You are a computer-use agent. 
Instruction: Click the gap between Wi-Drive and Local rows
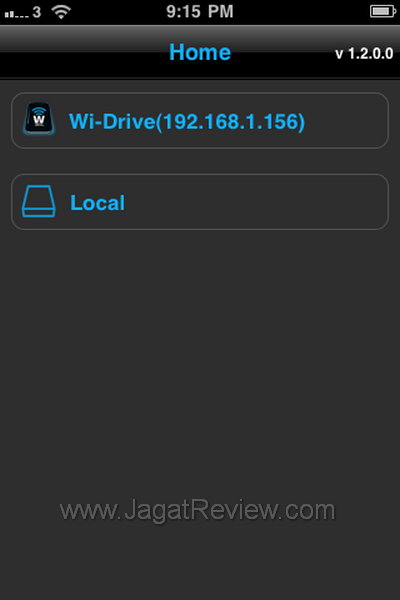(x=200, y=161)
